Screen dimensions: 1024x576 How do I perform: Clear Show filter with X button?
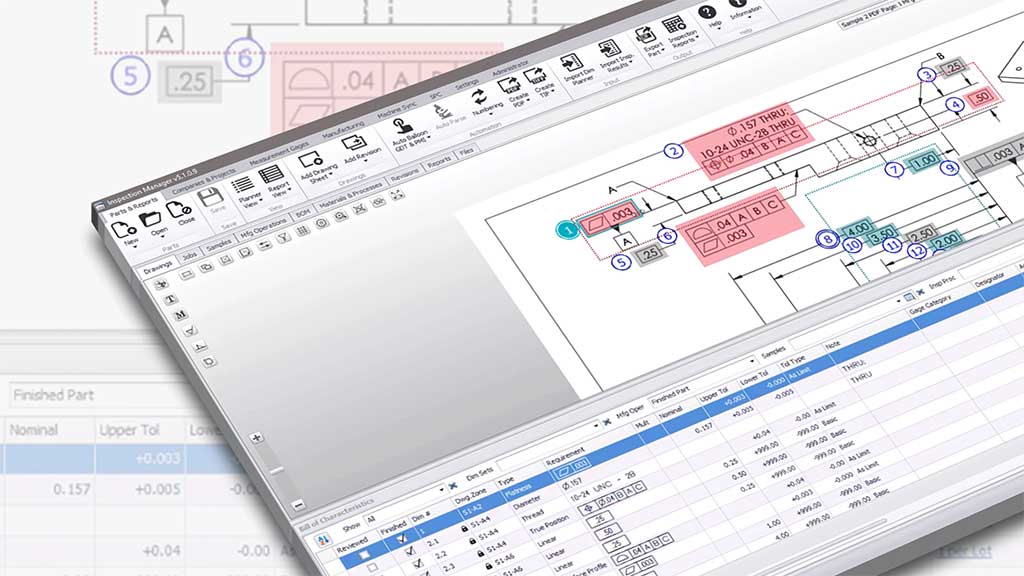(453, 487)
